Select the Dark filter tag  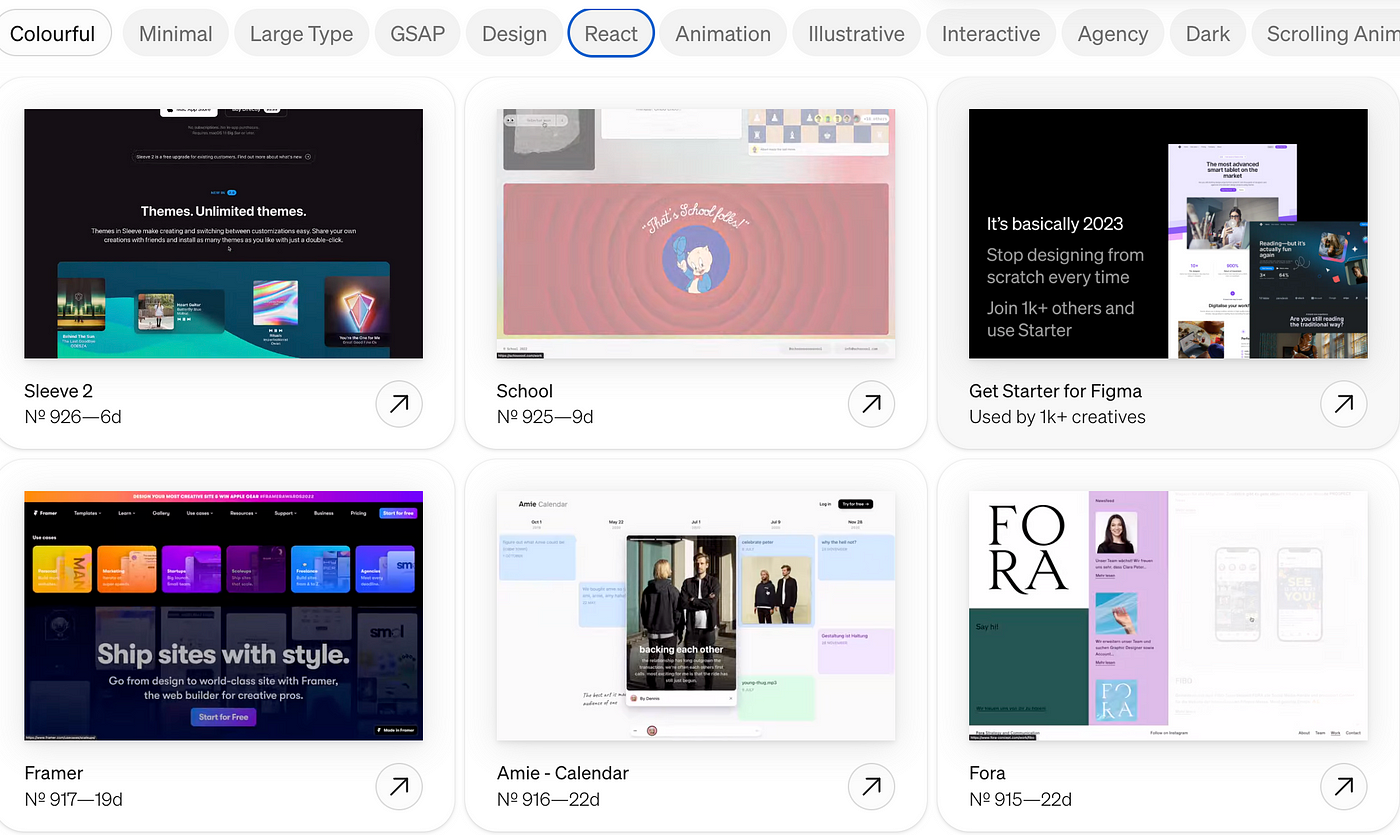point(1208,33)
